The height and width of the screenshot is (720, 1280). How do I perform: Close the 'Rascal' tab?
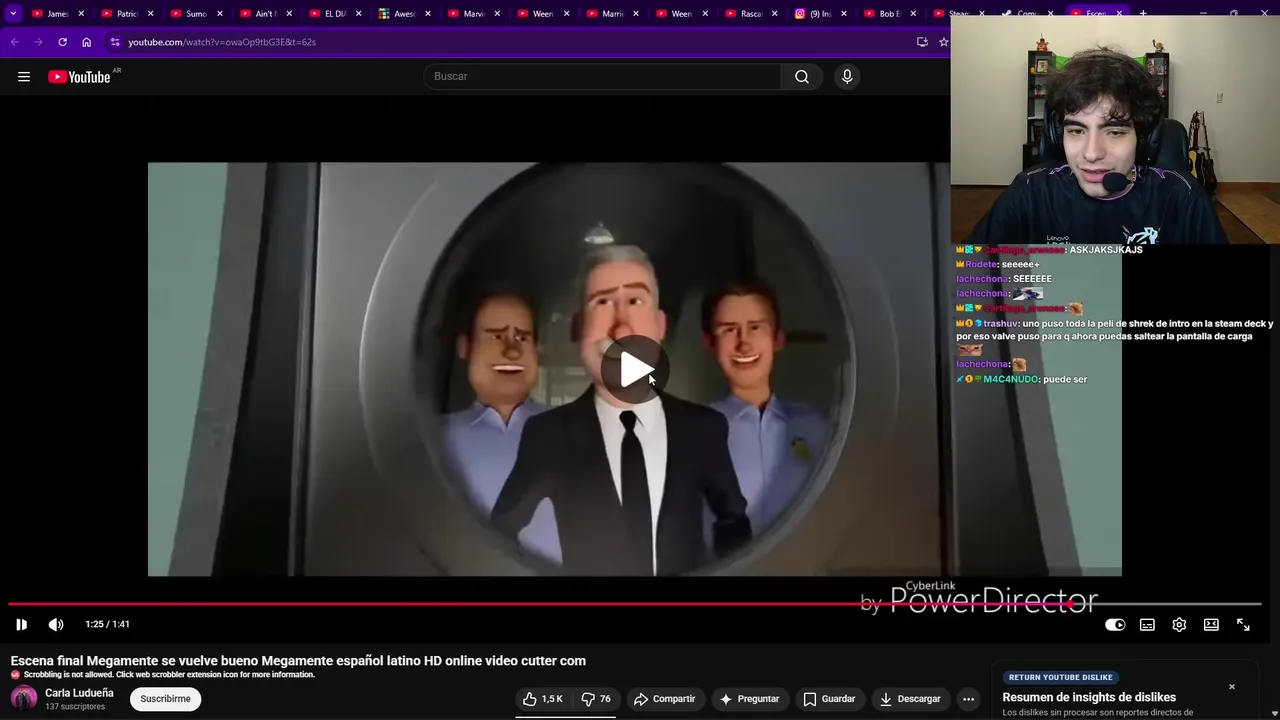[774, 14]
